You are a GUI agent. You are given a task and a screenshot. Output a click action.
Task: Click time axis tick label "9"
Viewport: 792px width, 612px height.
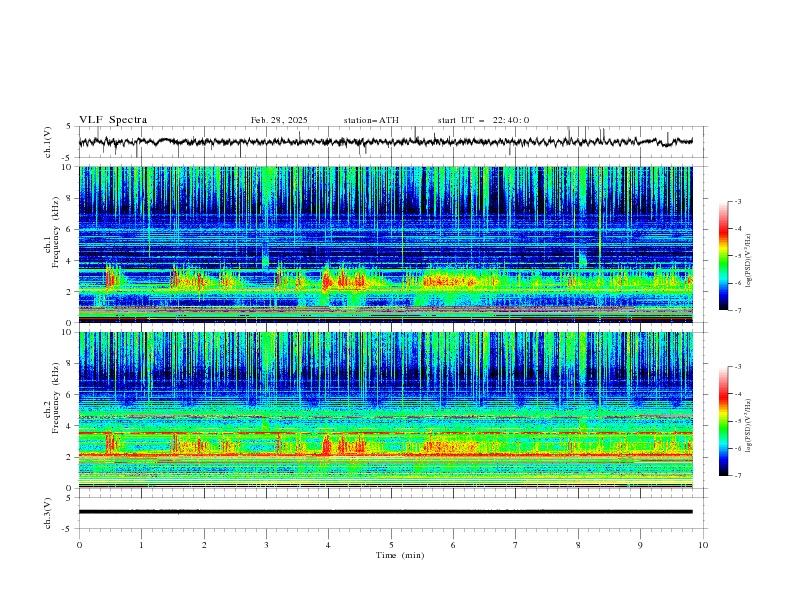pyautogui.click(x=640, y=545)
